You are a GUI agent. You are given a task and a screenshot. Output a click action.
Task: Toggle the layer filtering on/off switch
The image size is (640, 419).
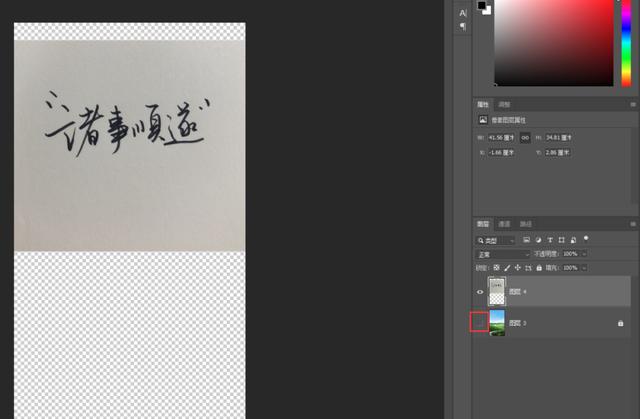pyautogui.click(x=586, y=239)
